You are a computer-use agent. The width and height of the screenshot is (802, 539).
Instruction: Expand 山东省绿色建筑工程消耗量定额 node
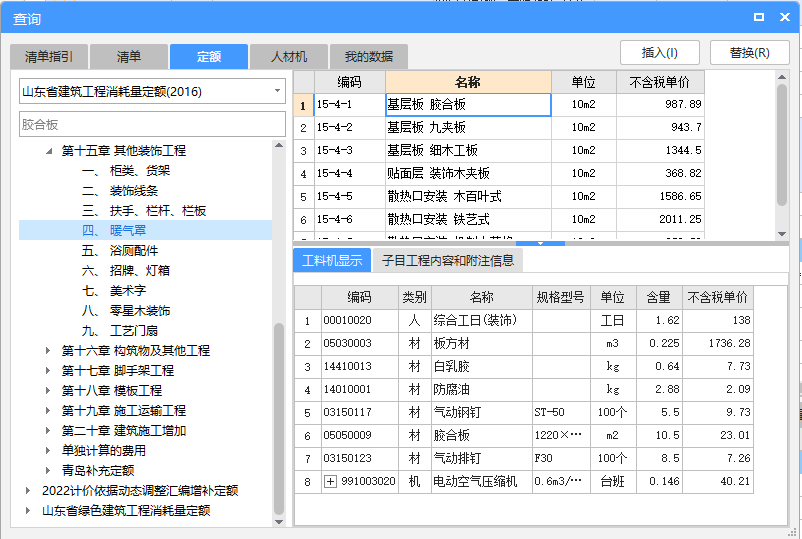[28, 510]
